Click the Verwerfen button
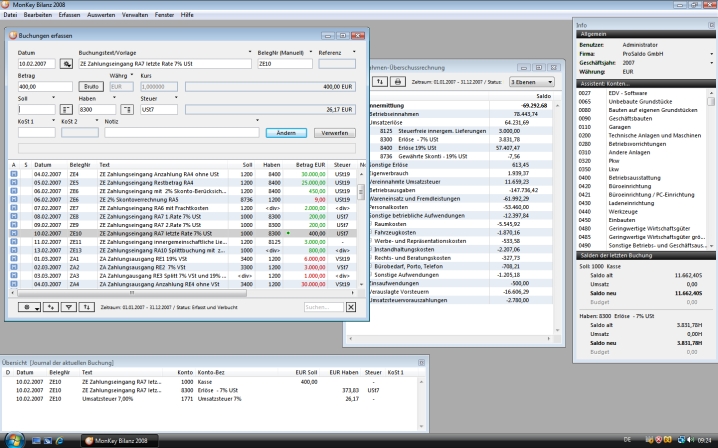This screenshot has height=448, width=718. point(336,132)
